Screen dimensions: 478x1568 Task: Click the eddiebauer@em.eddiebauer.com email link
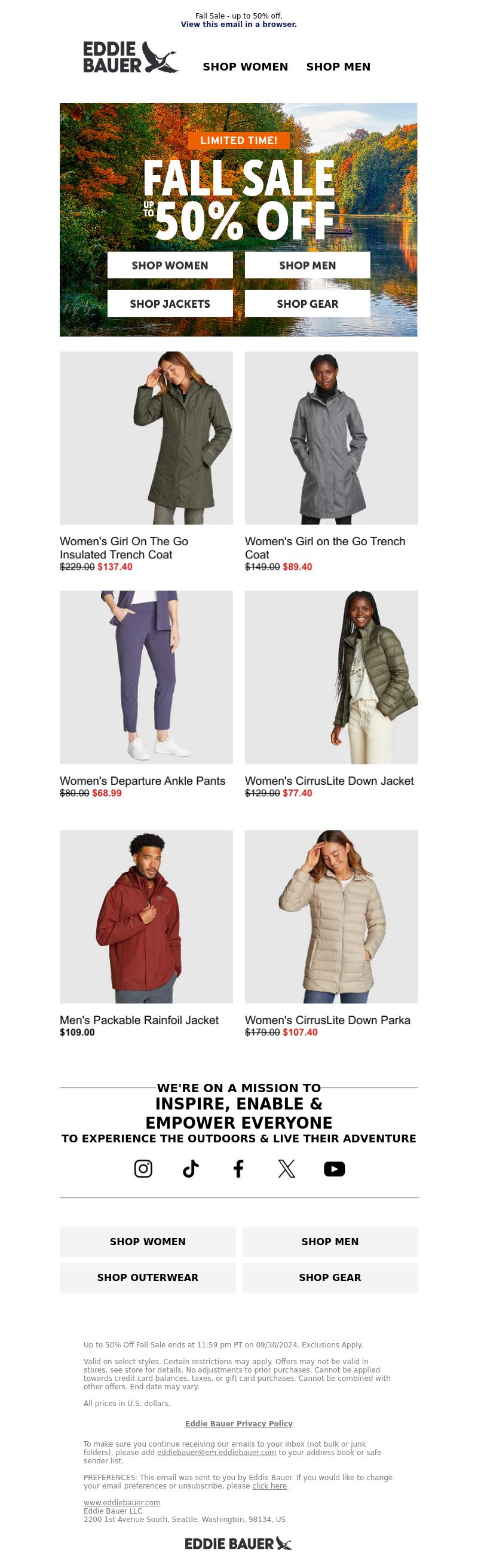pos(216,1452)
